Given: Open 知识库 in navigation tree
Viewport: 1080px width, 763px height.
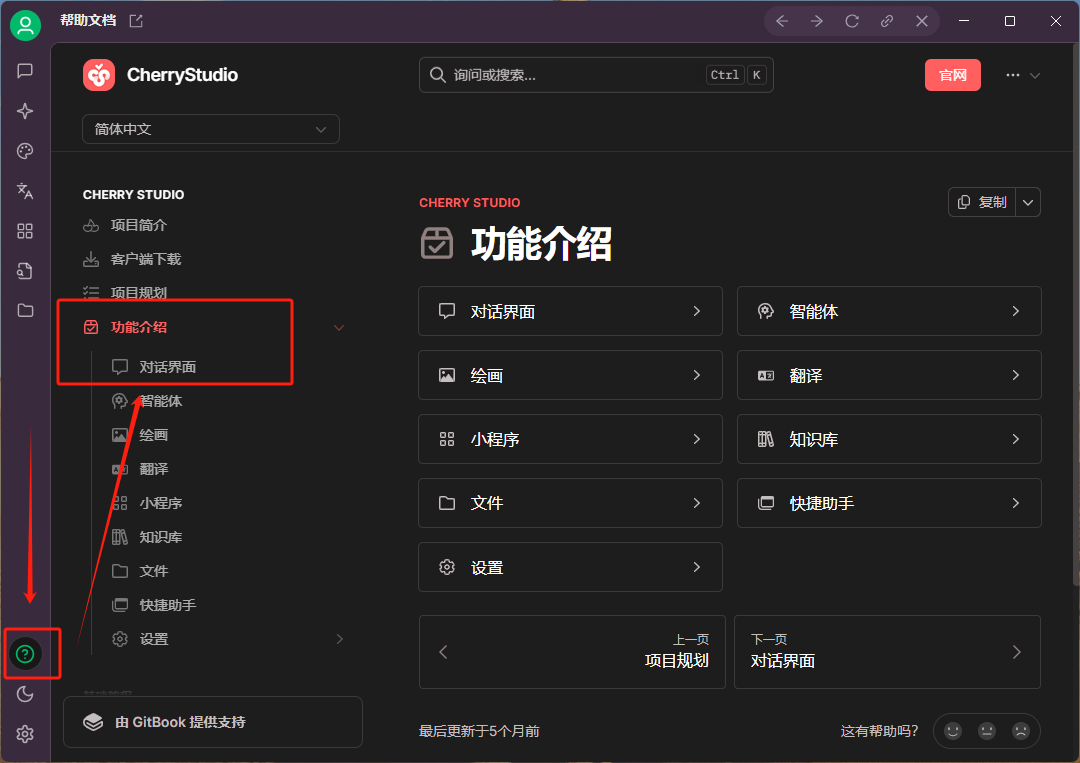Looking at the screenshot, I should 160,537.
